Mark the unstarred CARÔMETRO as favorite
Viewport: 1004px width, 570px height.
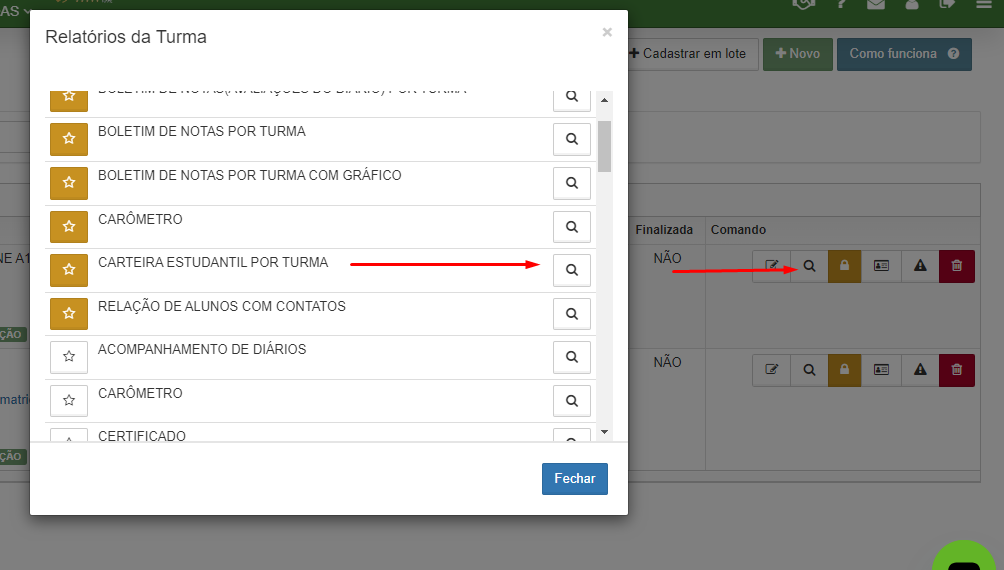(x=69, y=401)
